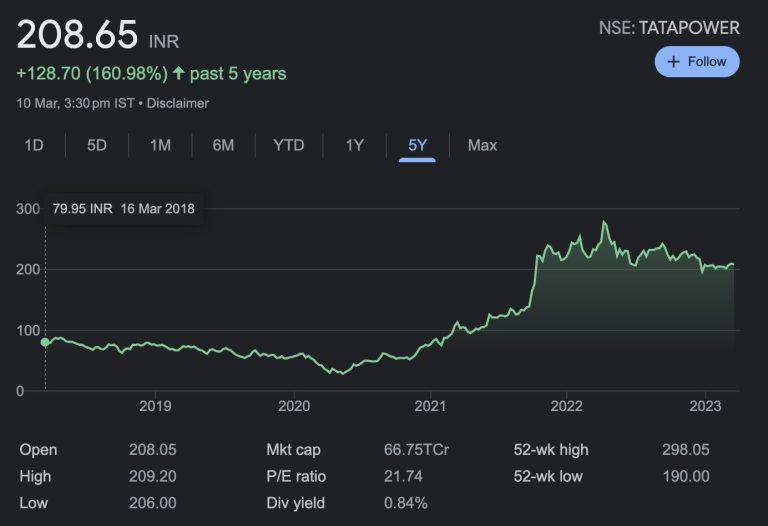Viewport: 768px width, 526px height.
Task: Click the P/E ratio label
Action: pos(296,476)
